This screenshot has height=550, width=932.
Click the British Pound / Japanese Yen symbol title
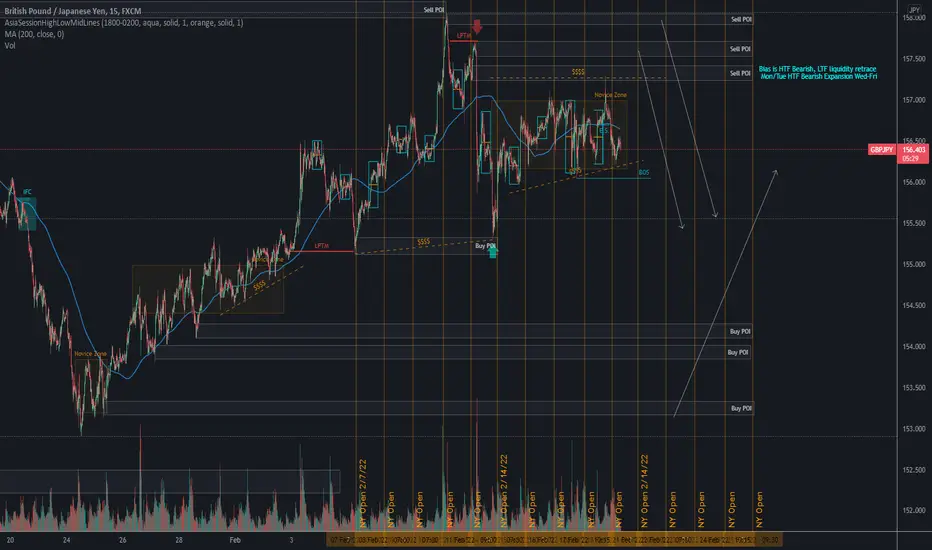pos(73,11)
